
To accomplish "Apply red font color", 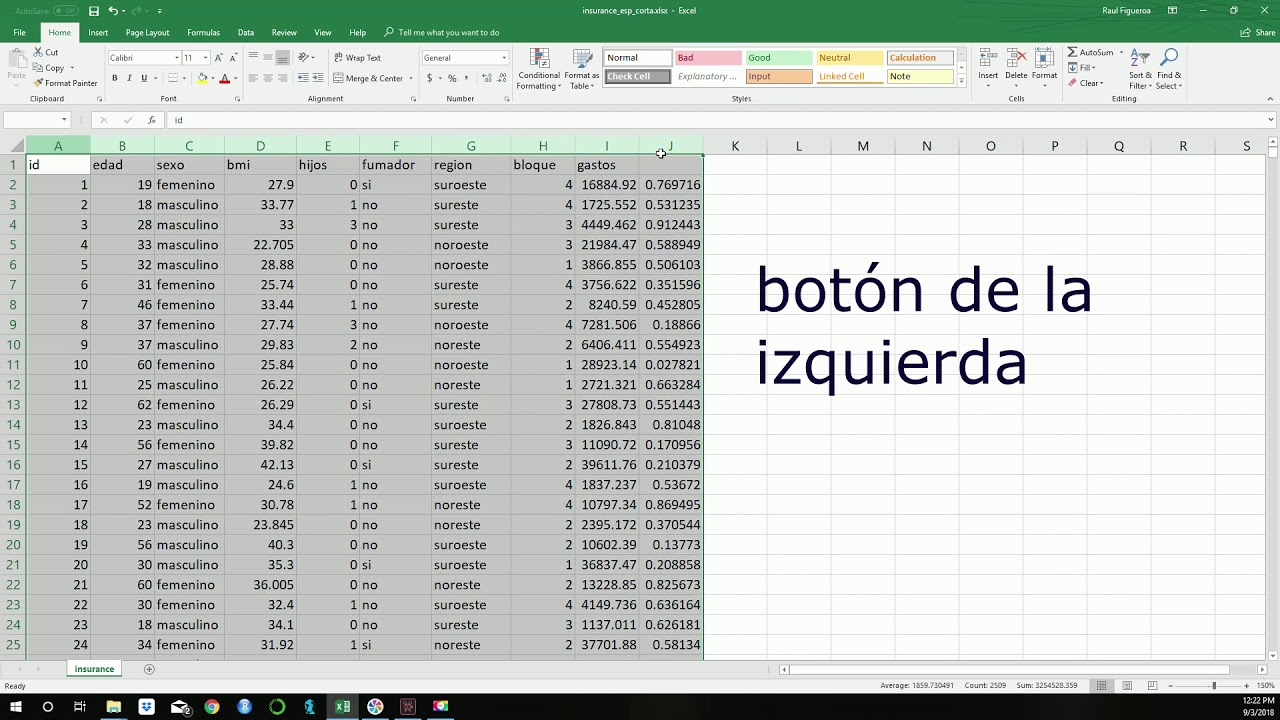I will pos(224,78).
